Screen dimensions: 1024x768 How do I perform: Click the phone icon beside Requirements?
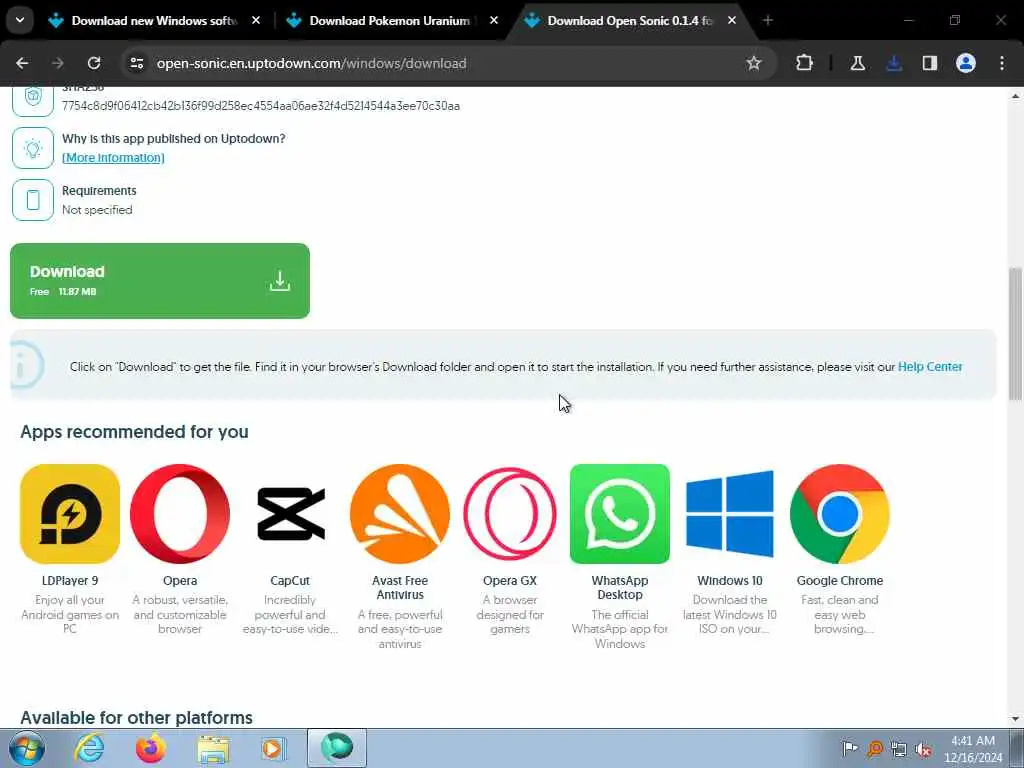[x=33, y=200]
